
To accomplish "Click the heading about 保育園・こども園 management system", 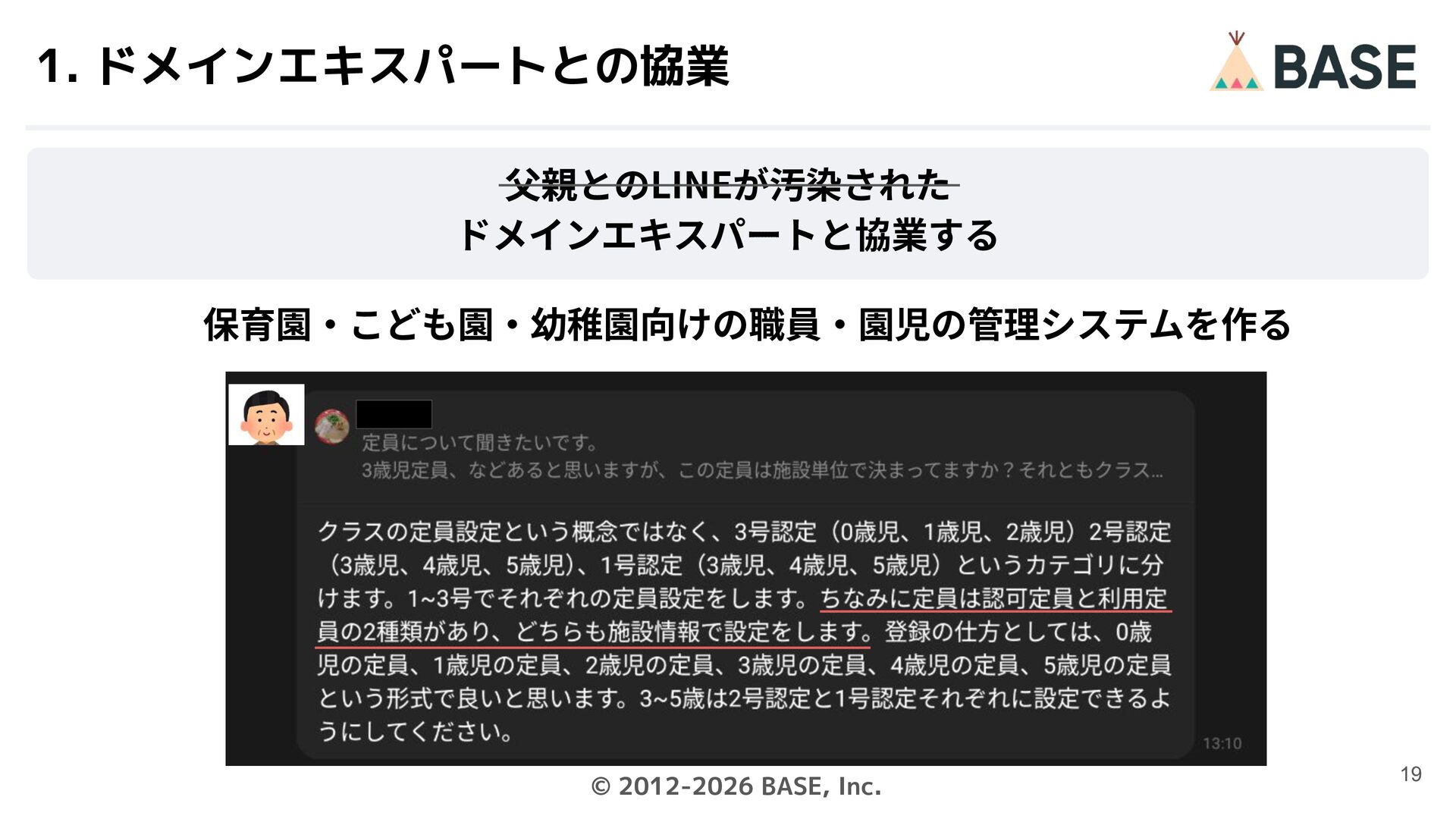I will [x=747, y=325].
